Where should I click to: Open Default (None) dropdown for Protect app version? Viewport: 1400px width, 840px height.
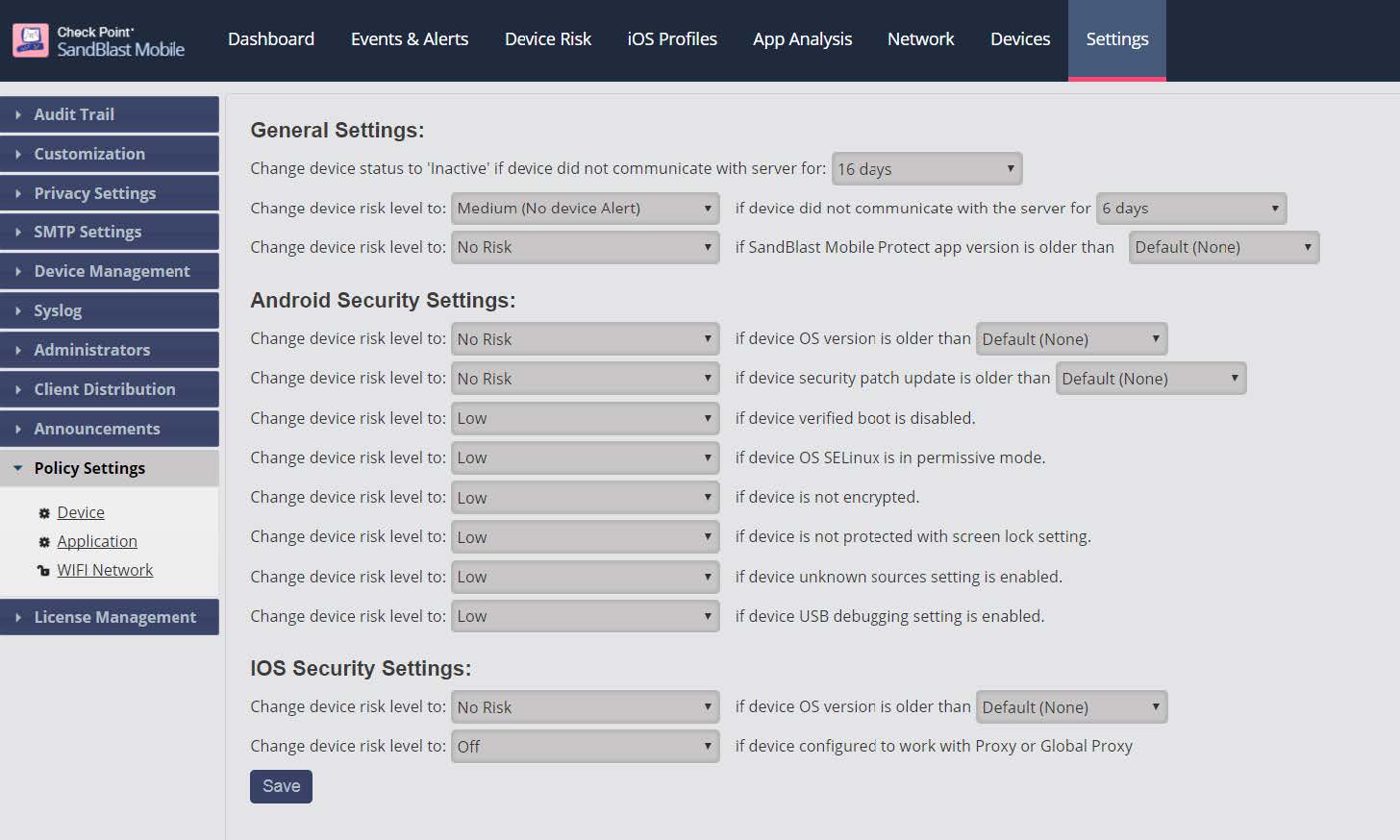pos(1224,248)
